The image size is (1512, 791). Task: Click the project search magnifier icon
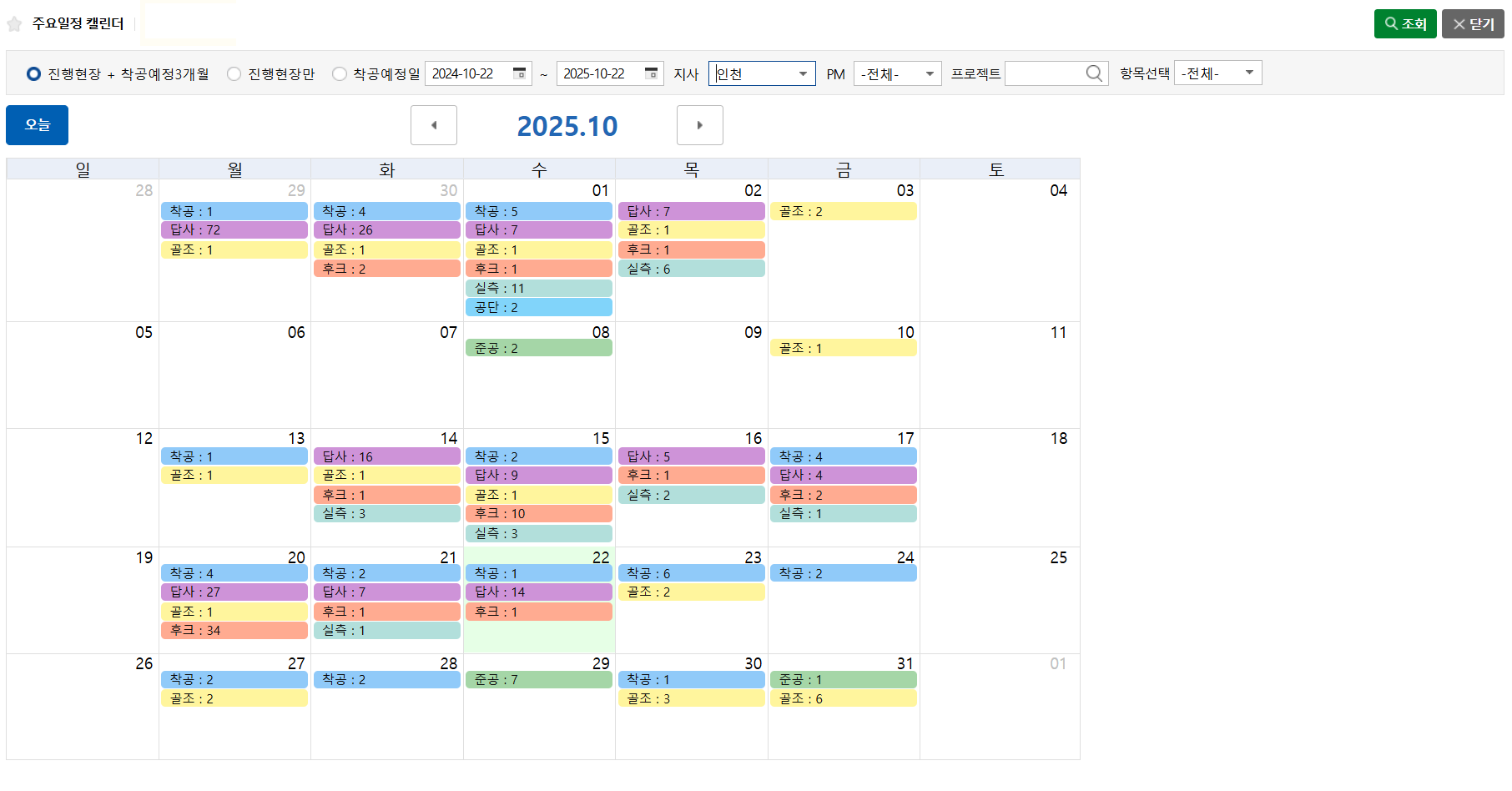click(x=1094, y=73)
